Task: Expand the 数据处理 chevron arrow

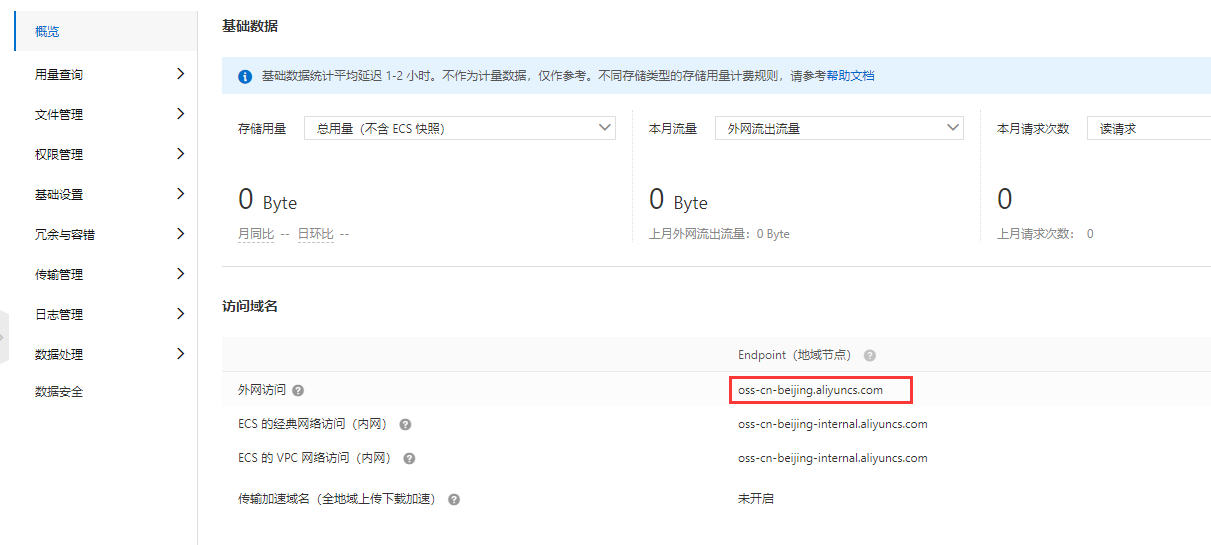Action: point(180,353)
